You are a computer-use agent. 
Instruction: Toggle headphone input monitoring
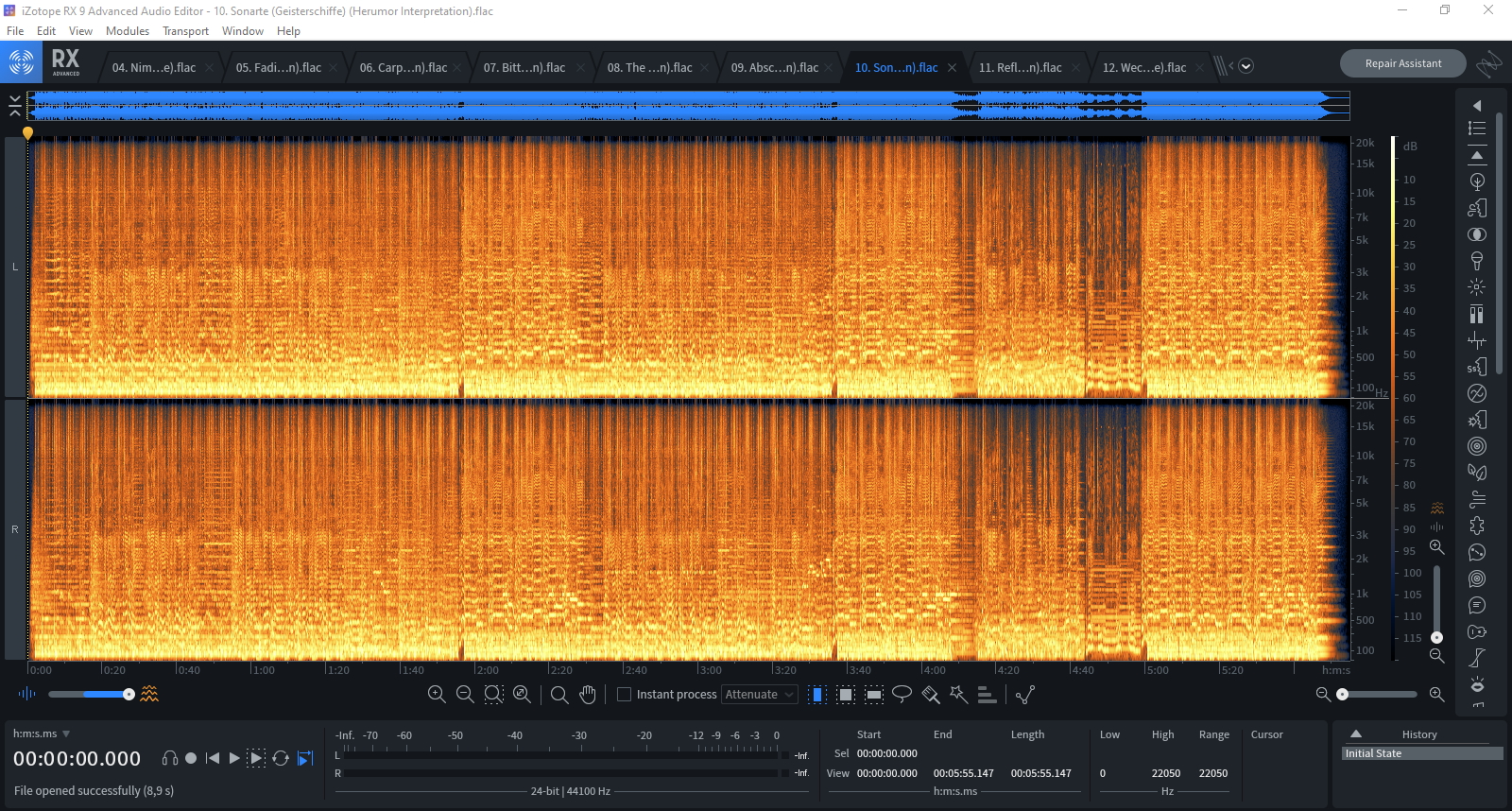pos(170,758)
